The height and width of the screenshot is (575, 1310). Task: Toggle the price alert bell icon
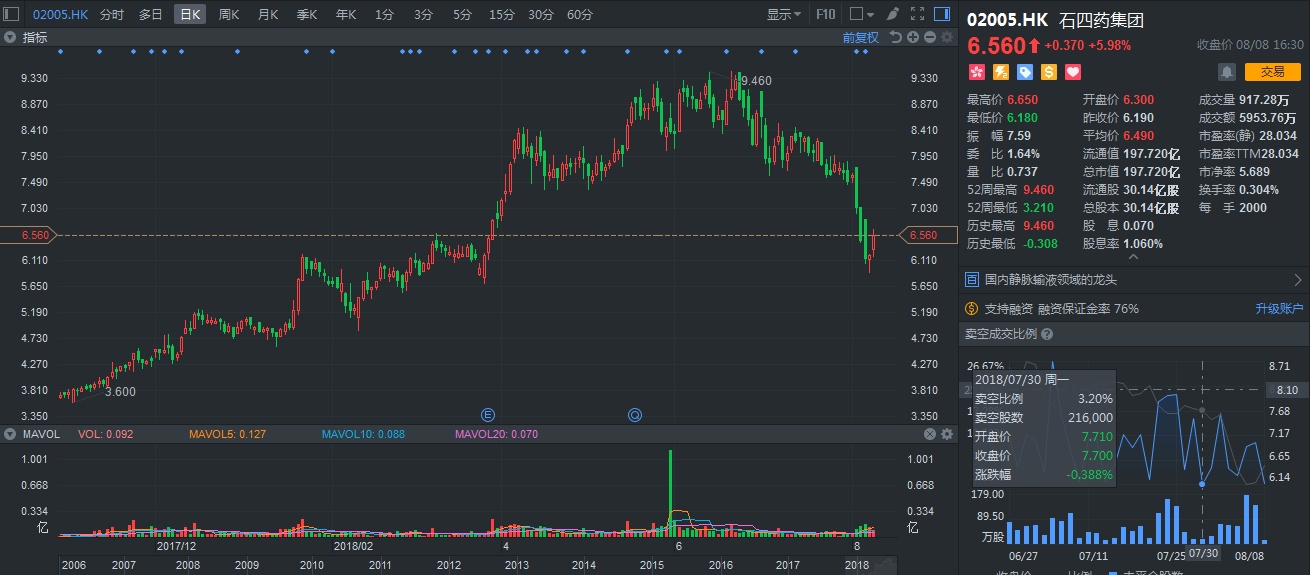(x=1227, y=72)
